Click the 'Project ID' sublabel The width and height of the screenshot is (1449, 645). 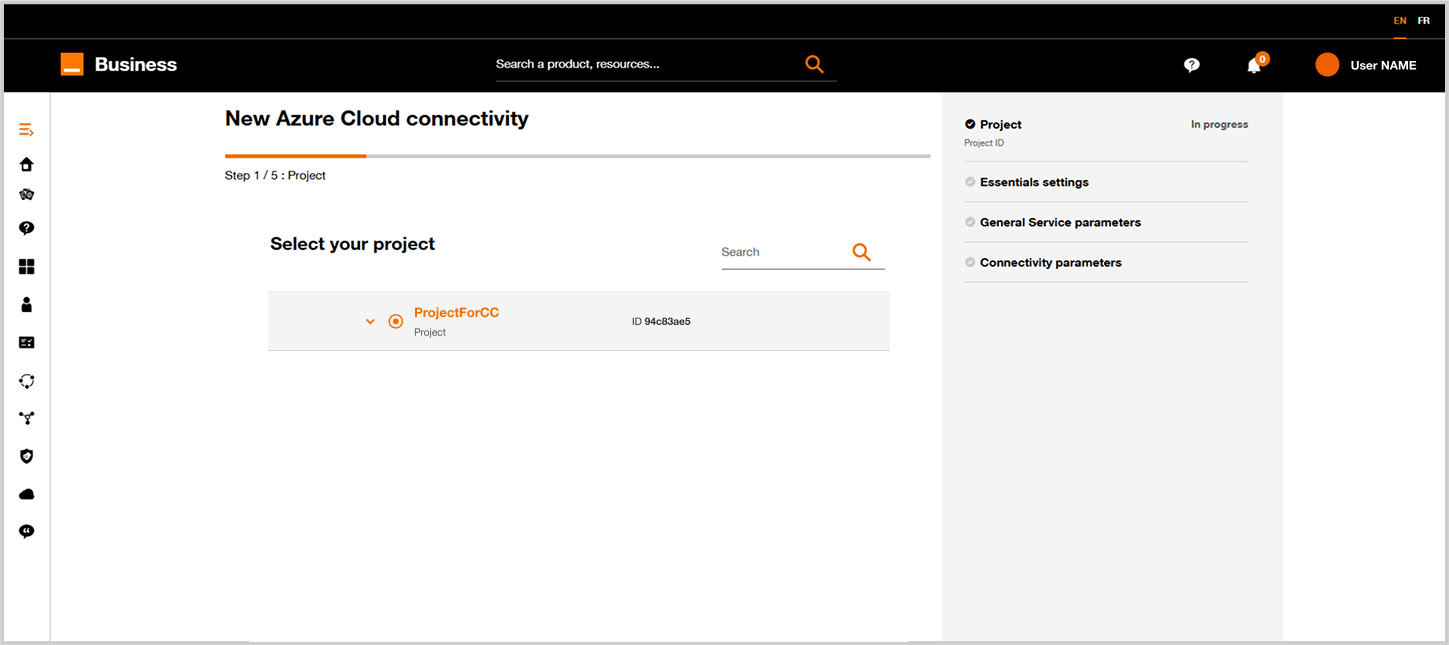tap(984, 143)
